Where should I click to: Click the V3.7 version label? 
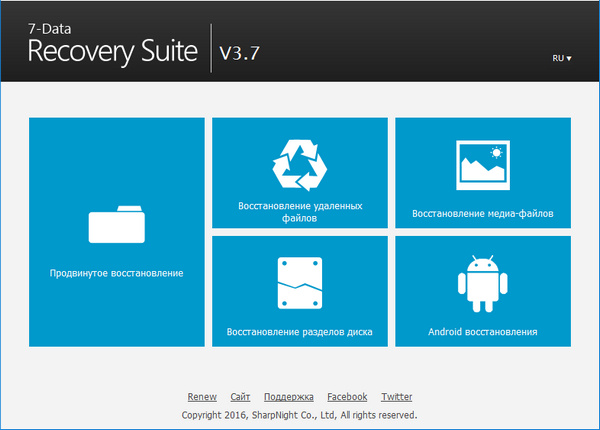click(x=240, y=53)
